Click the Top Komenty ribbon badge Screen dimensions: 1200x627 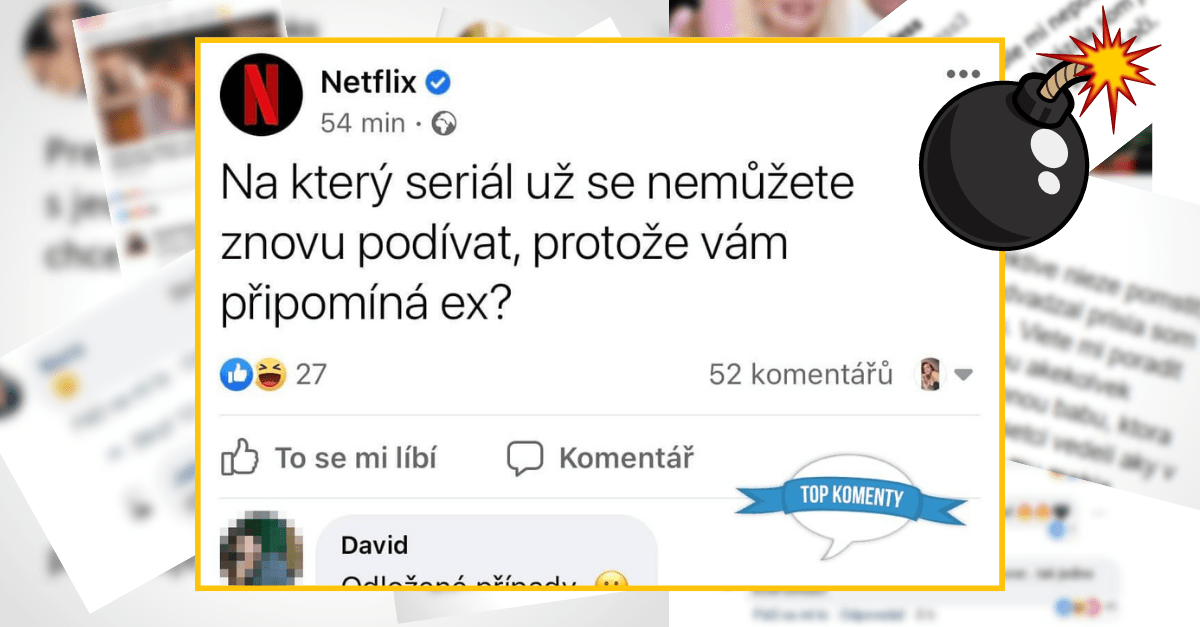[x=851, y=505]
